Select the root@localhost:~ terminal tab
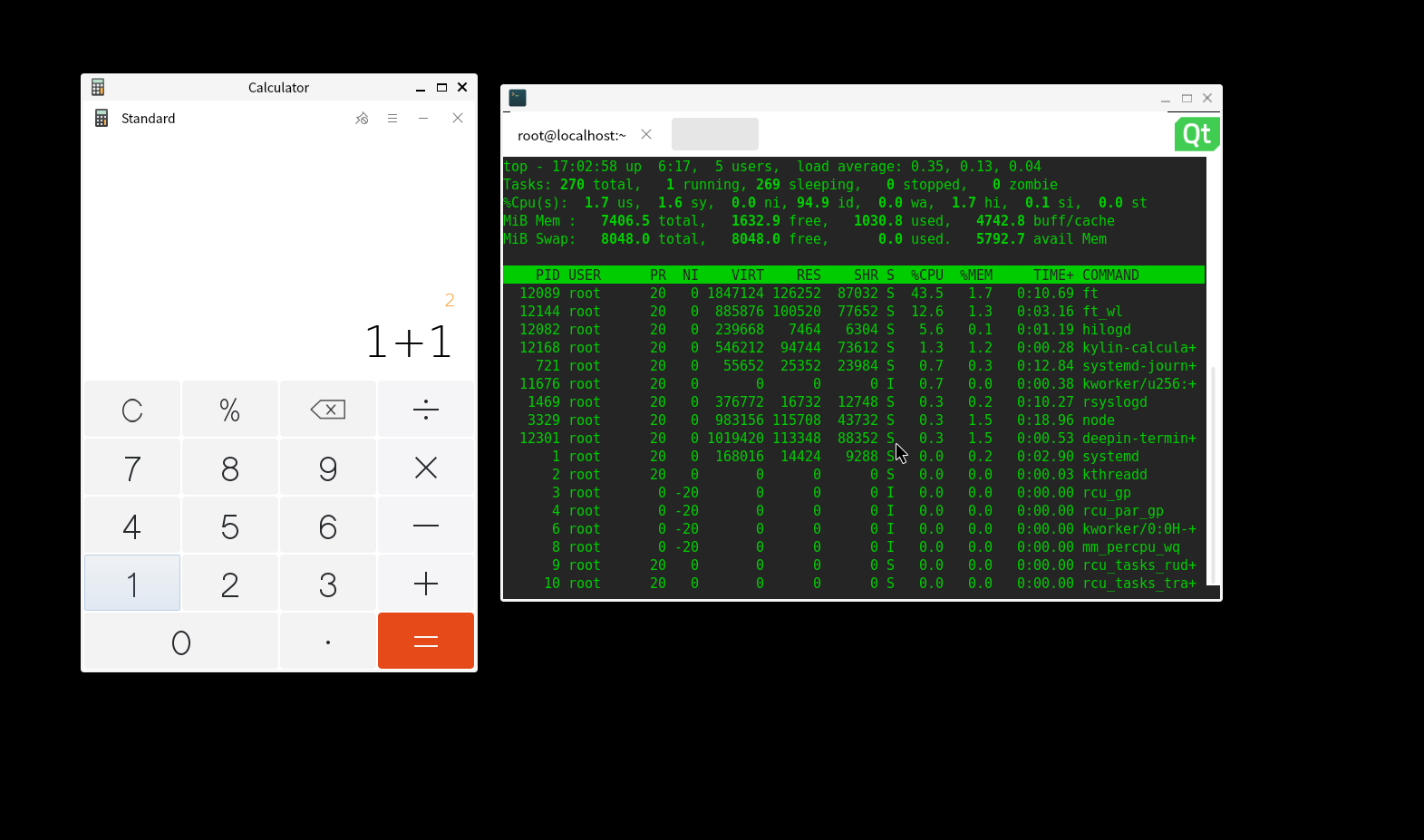Screen dimensions: 1424x840 click(x=571, y=135)
